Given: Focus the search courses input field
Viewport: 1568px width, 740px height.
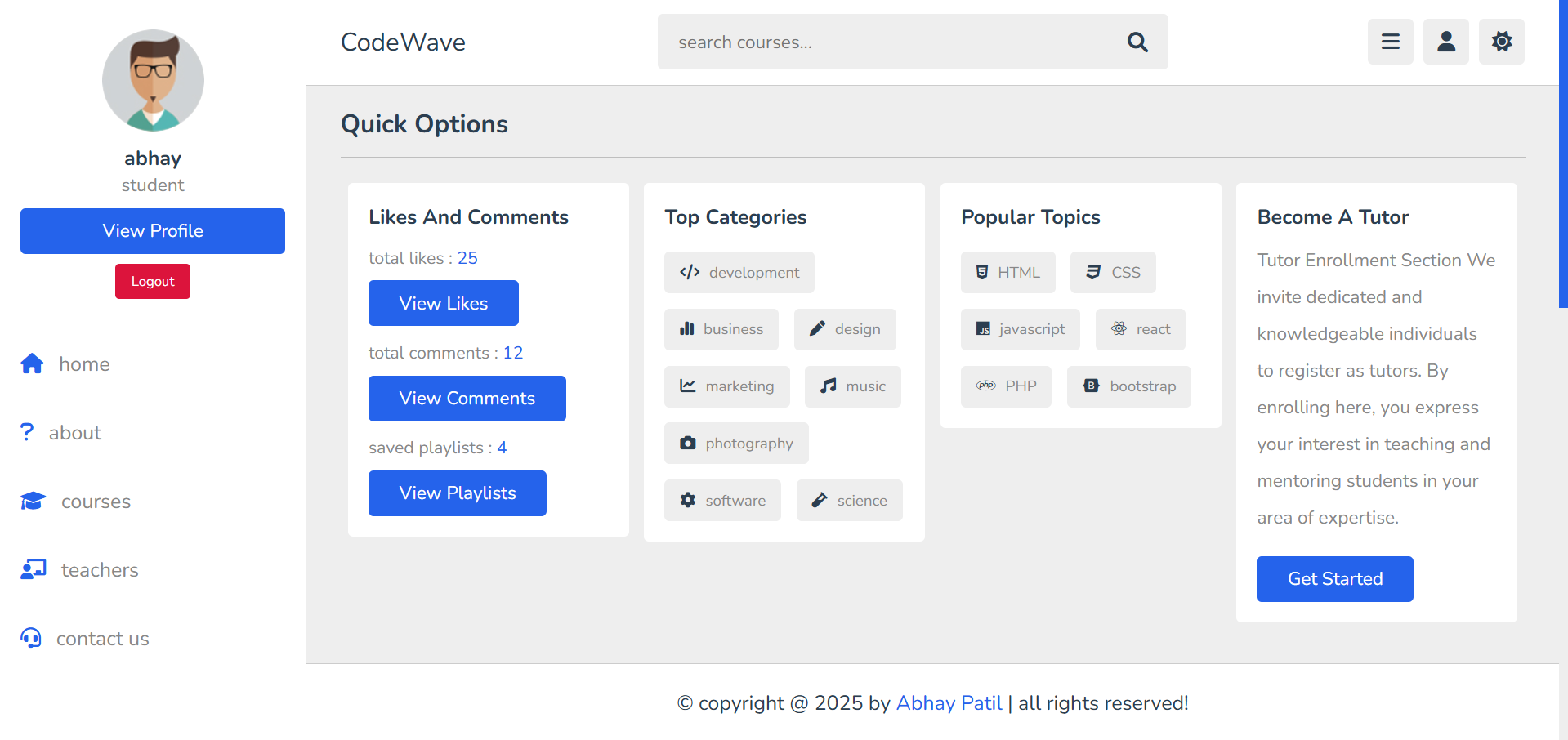Looking at the screenshot, I should pyautogui.click(x=891, y=42).
